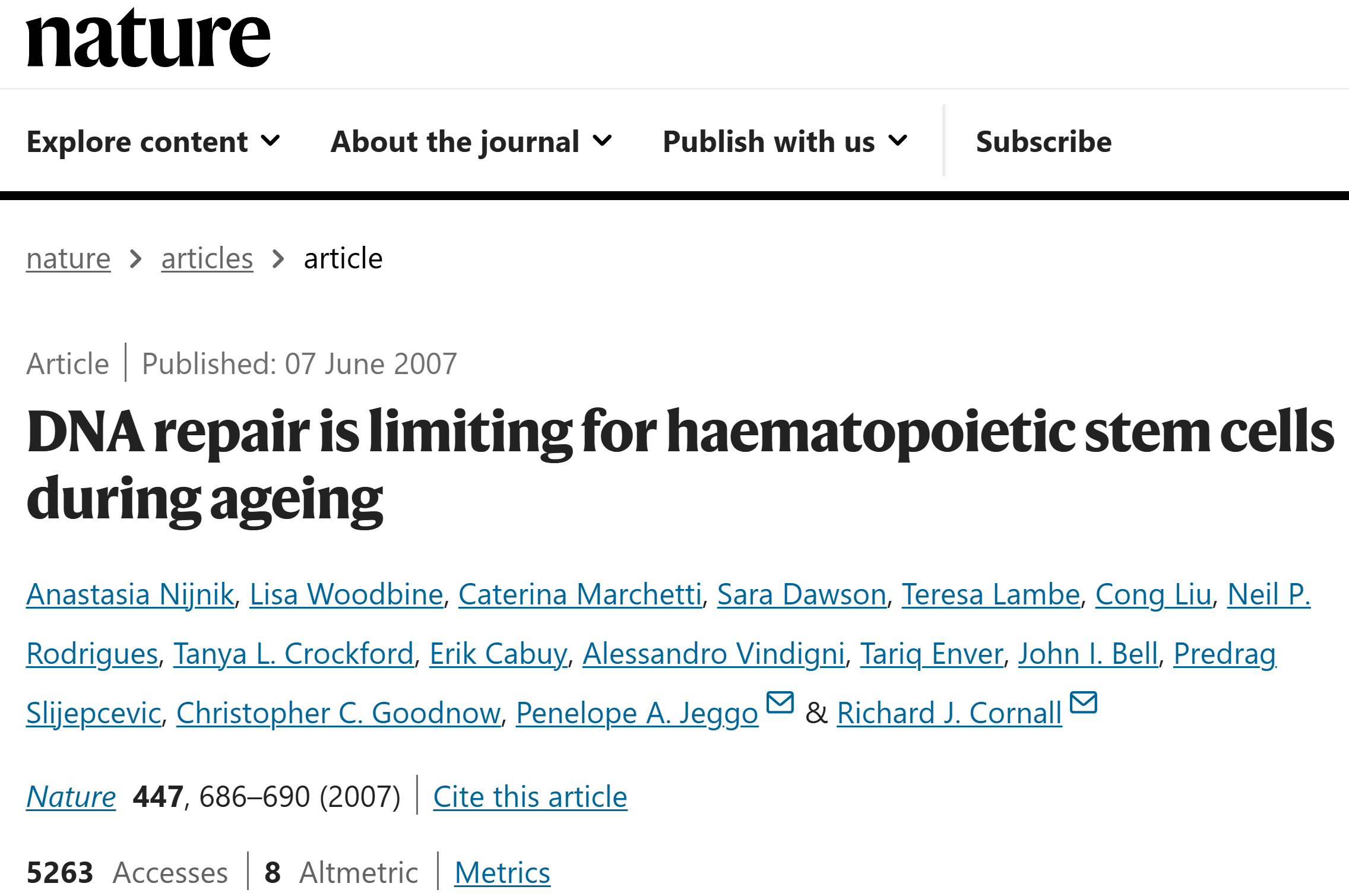The height and width of the screenshot is (896, 1349).
Task: Open Caterina Marchetti author details
Action: coord(580,594)
